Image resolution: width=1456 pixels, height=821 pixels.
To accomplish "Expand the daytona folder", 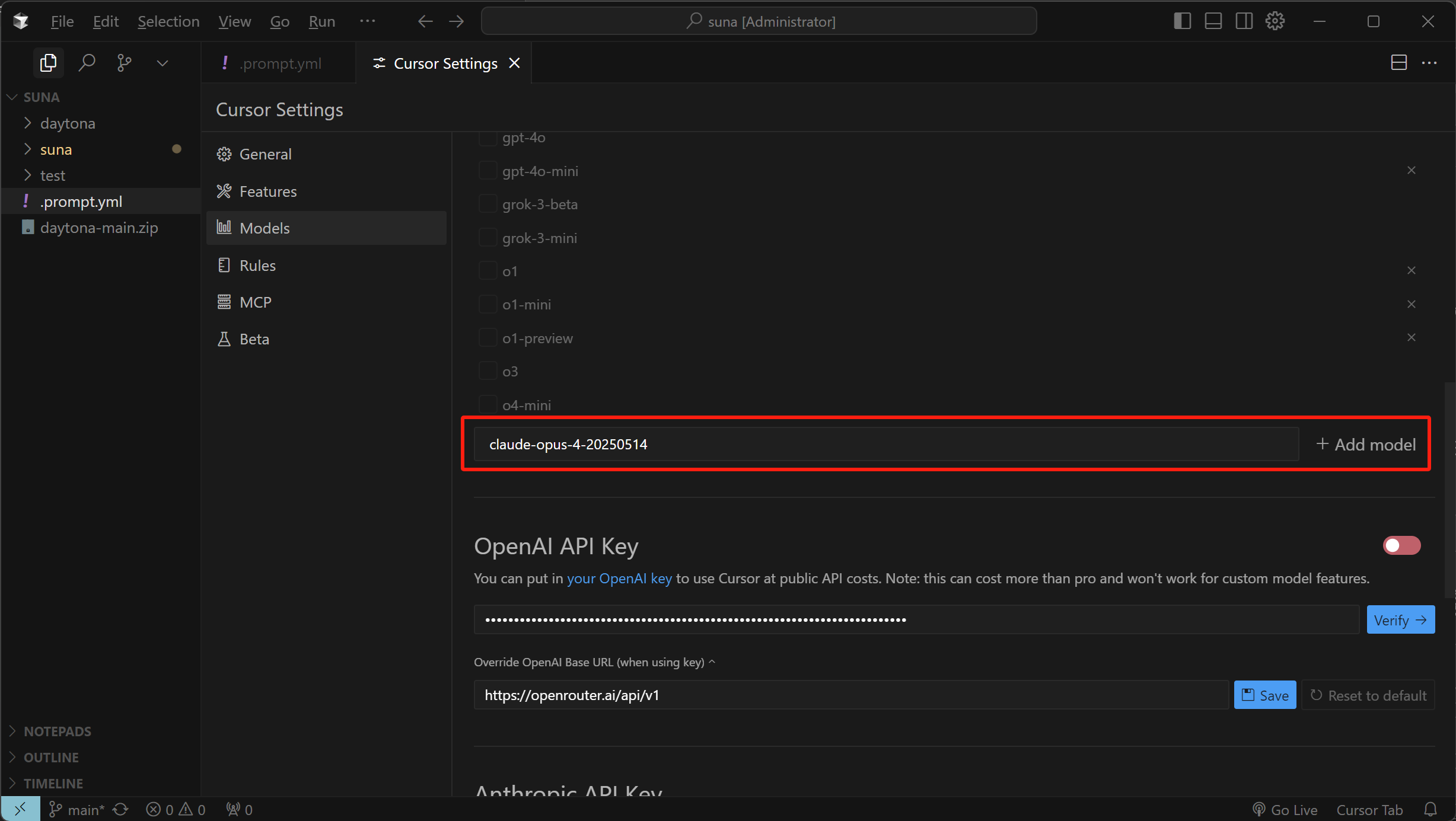I will pyautogui.click(x=27, y=123).
